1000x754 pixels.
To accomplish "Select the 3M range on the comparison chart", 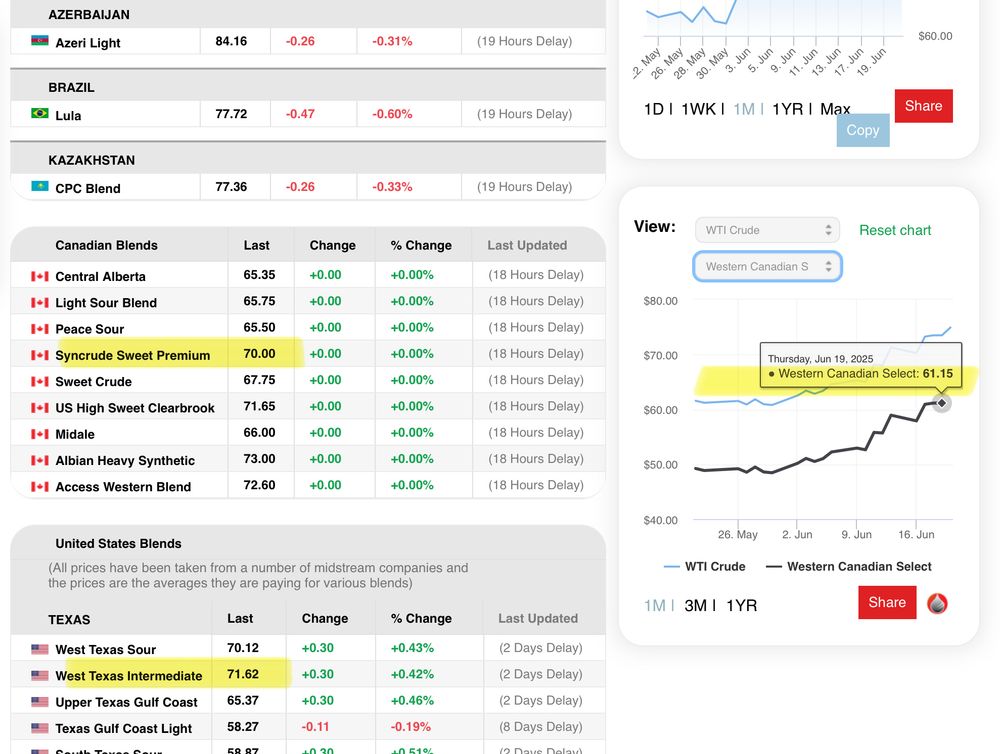I will click(x=696, y=605).
